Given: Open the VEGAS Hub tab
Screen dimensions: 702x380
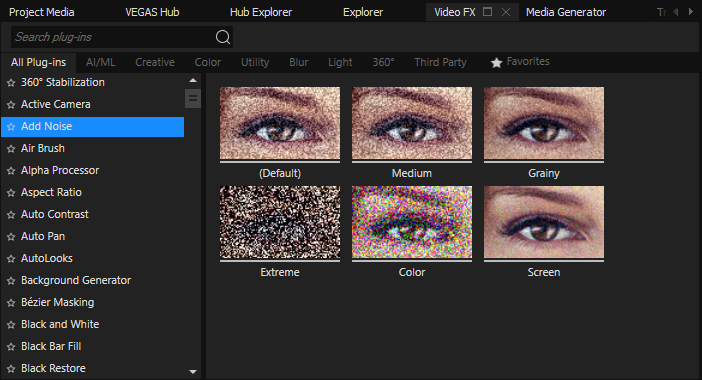Looking at the screenshot, I should click(152, 12).
